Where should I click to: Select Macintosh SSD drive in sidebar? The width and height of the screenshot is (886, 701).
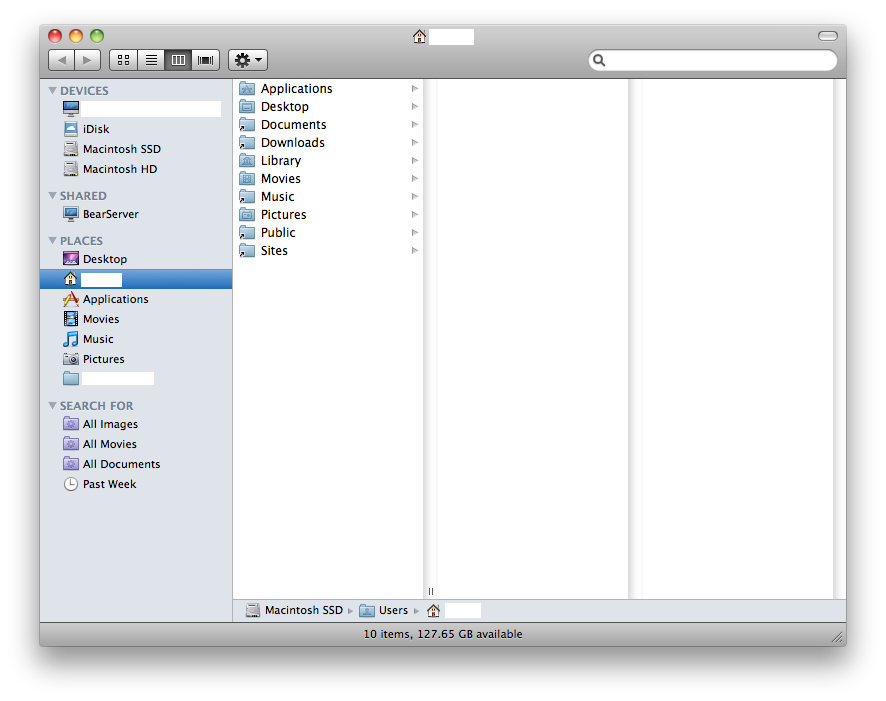[136, 149]
